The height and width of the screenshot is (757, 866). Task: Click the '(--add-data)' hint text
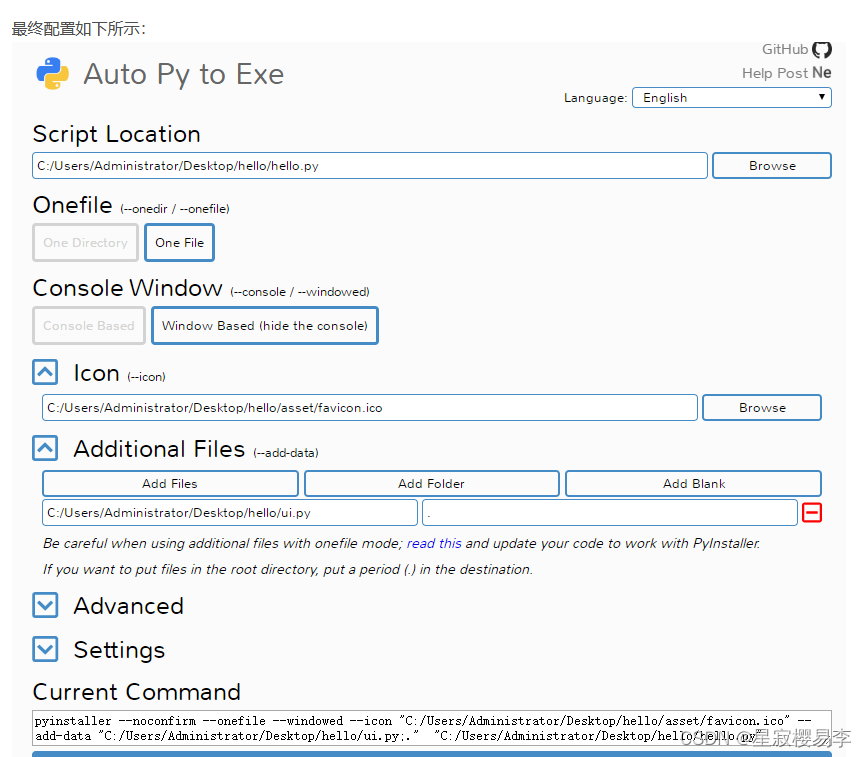point(286,453)
